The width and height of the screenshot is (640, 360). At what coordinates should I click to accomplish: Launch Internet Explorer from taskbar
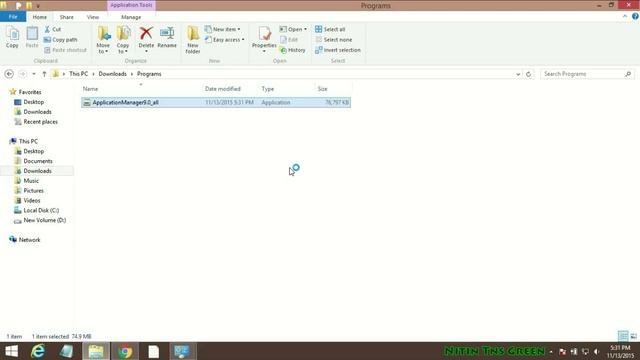point(38,351)
